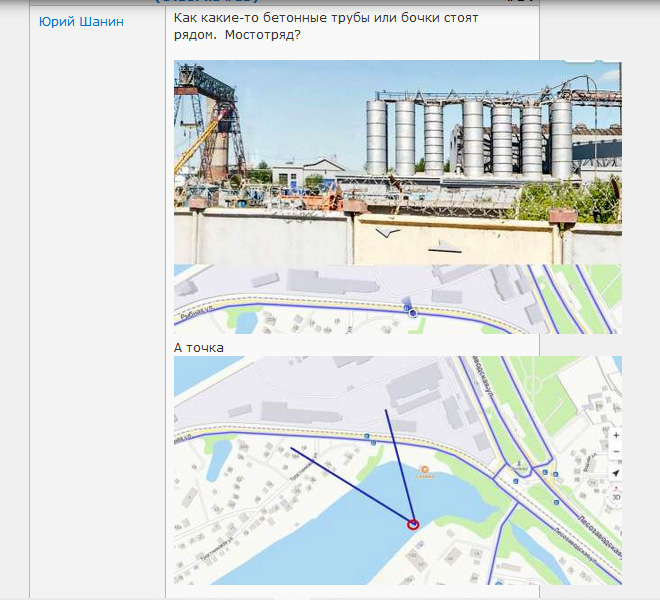Image resolution: width=660 pixels, height=600 pixels.
Task: Open Юрий Шанин's user profile
Action: pos(82,21)
